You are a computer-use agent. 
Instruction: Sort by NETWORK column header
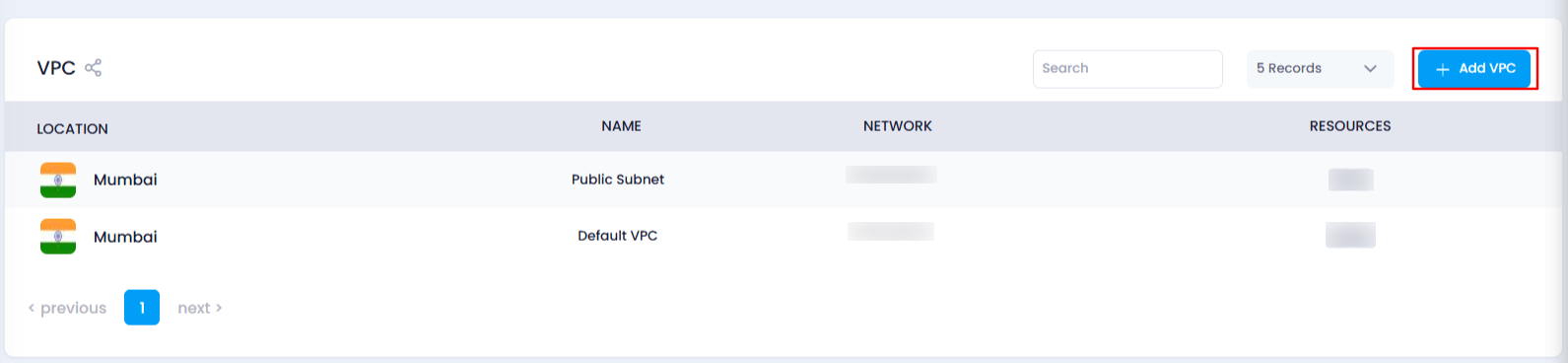[898, 126]
